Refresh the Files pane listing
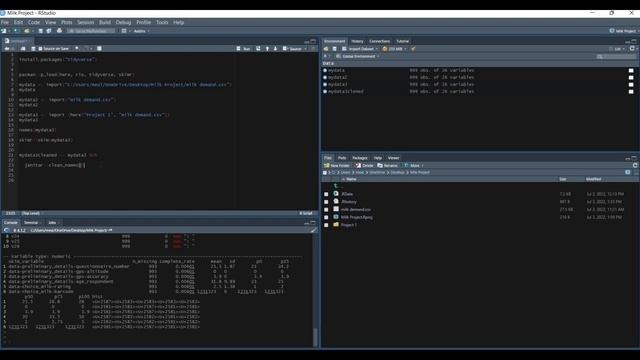Image resolution: width=640 pixels, height=360 pixels. click(x=635, y=166)
